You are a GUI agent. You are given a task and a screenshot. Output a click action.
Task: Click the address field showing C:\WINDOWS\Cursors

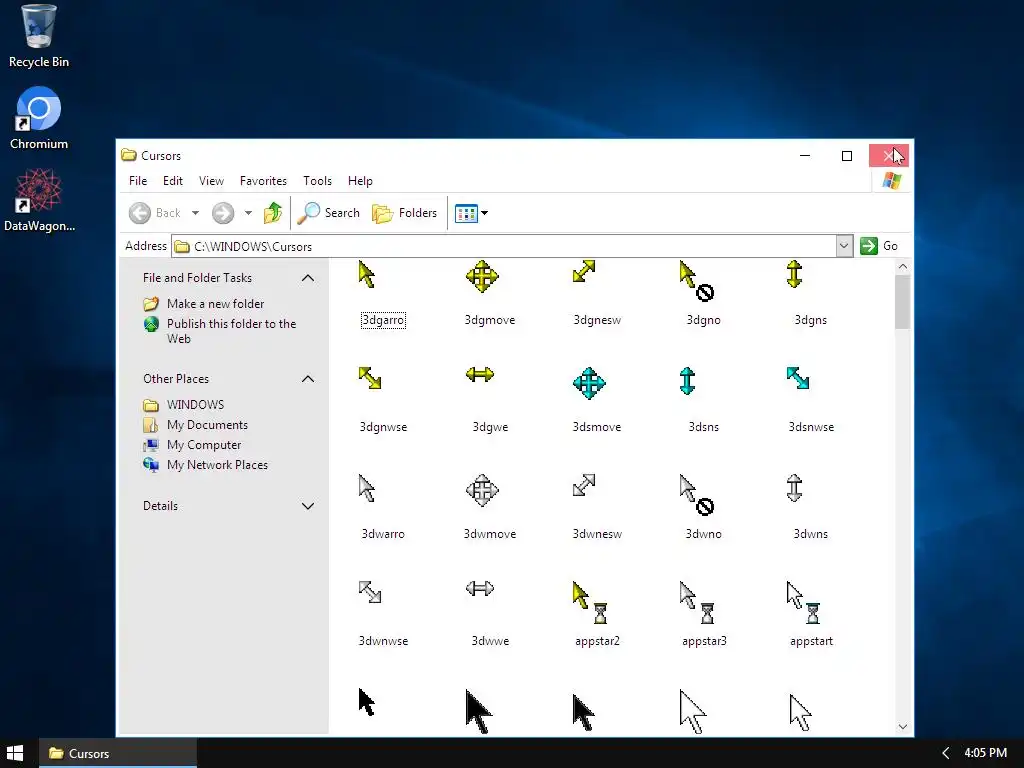click(504, 246)
